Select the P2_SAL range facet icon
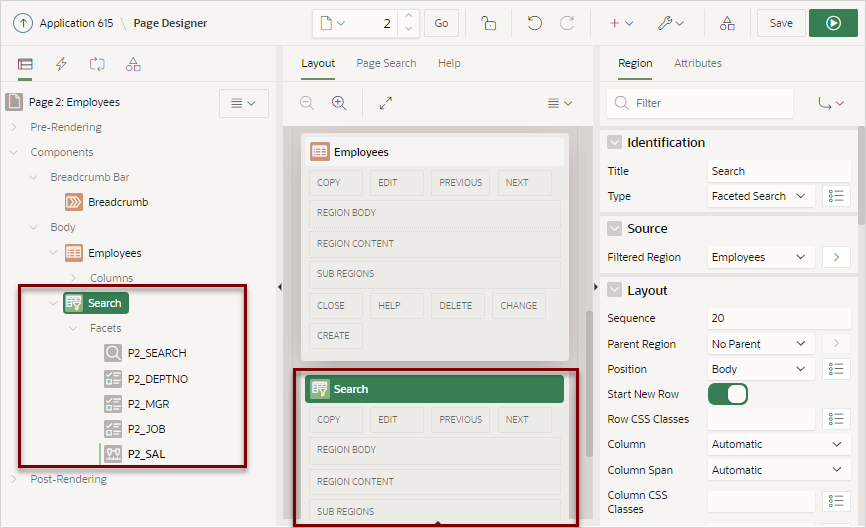This screenshot has width=866, height=528. pos(113,454)
